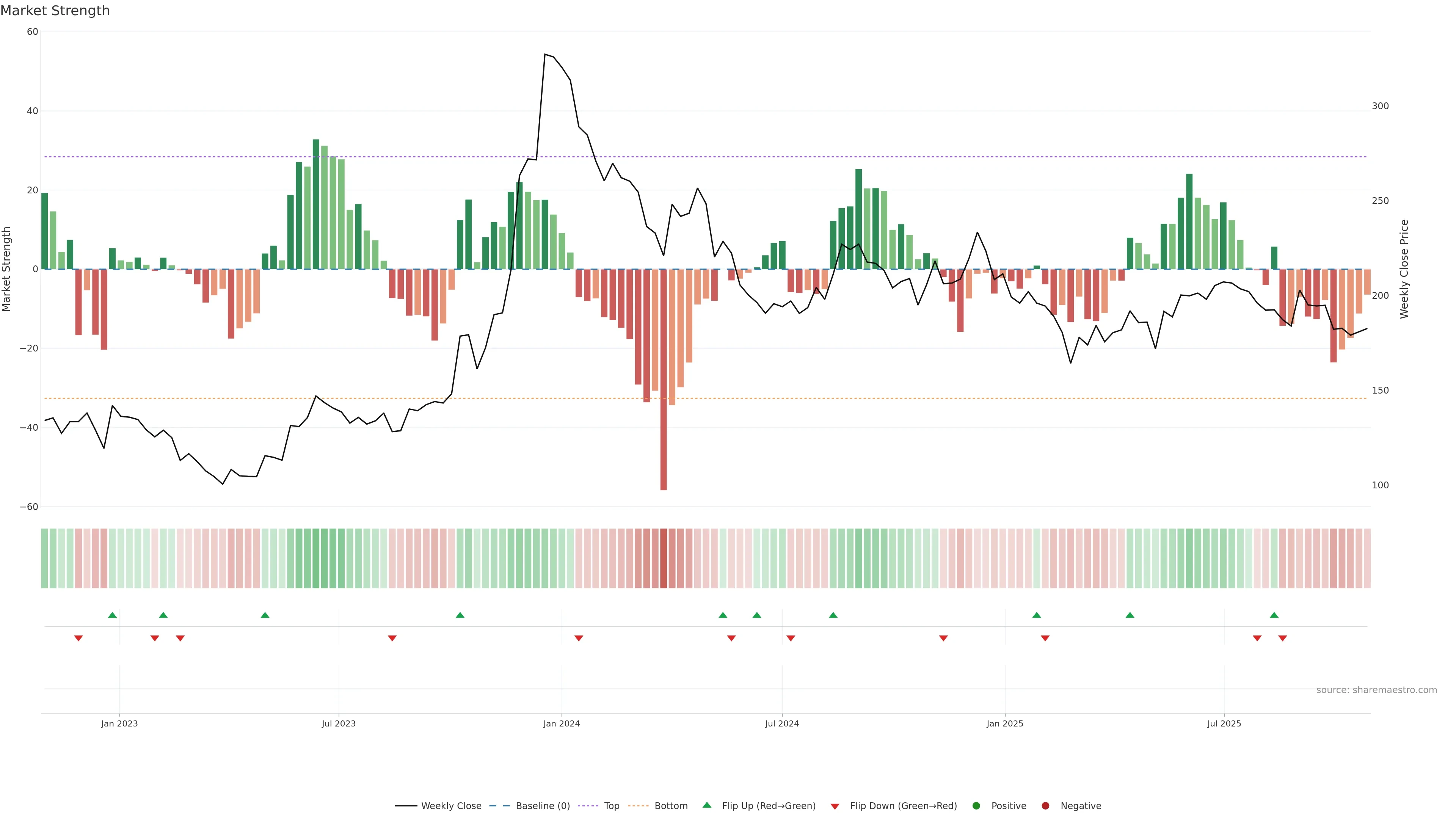Click the leftmost red flip-down triangle marker
This screenshot has width=1456, height=819.
(78, 638)
